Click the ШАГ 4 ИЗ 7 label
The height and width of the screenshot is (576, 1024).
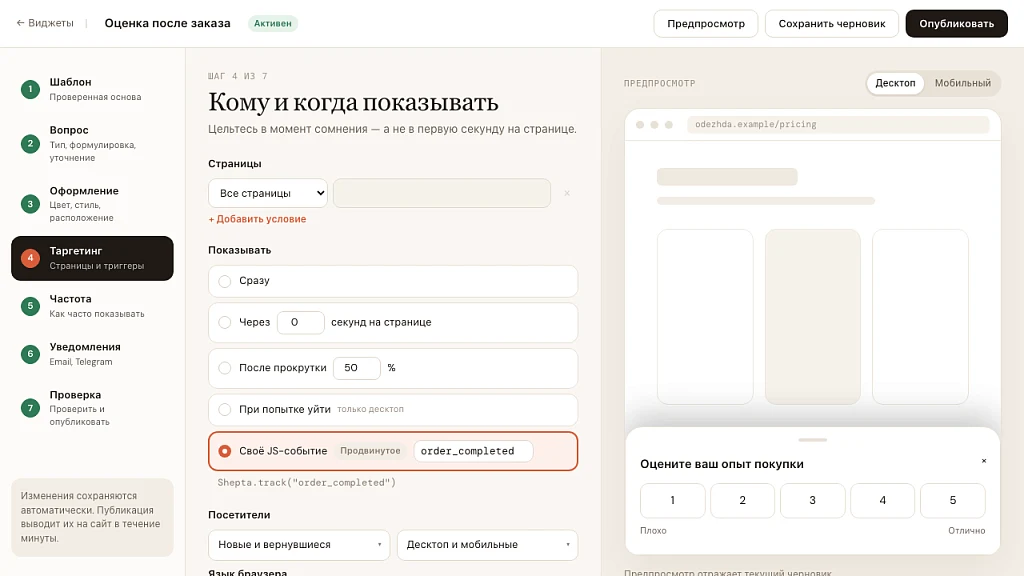238,76
